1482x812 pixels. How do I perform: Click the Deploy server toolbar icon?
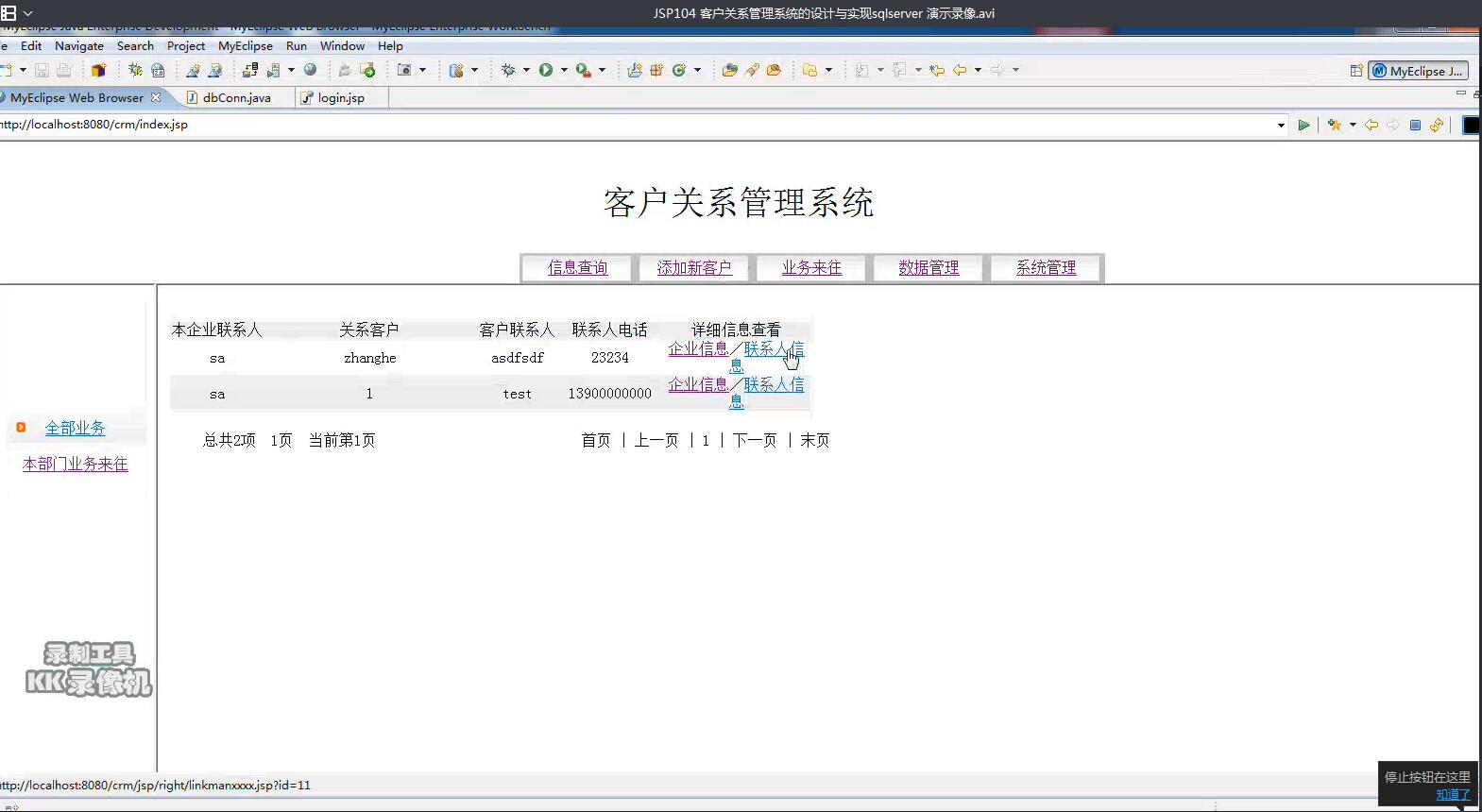pyautogui.click(x=250, y=70)
